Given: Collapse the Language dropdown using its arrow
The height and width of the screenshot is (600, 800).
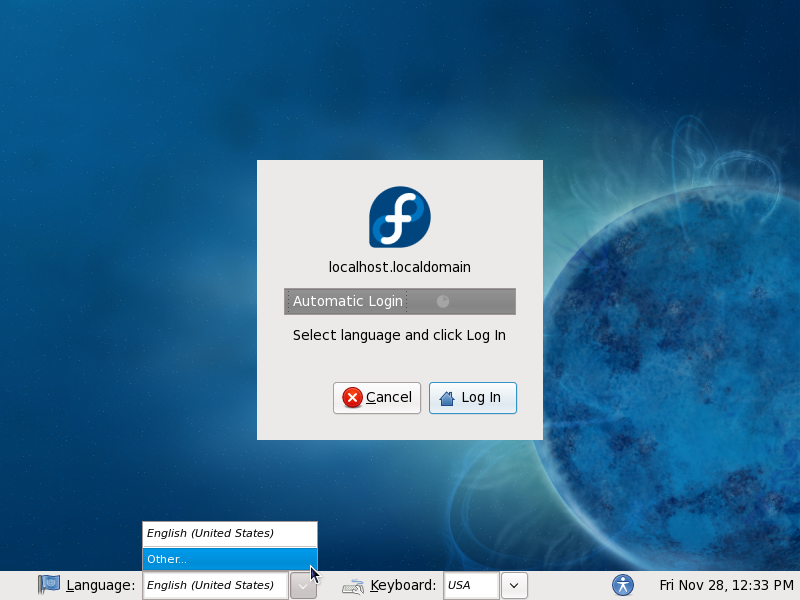Looking at the screenshot, I should coord(303,585).
